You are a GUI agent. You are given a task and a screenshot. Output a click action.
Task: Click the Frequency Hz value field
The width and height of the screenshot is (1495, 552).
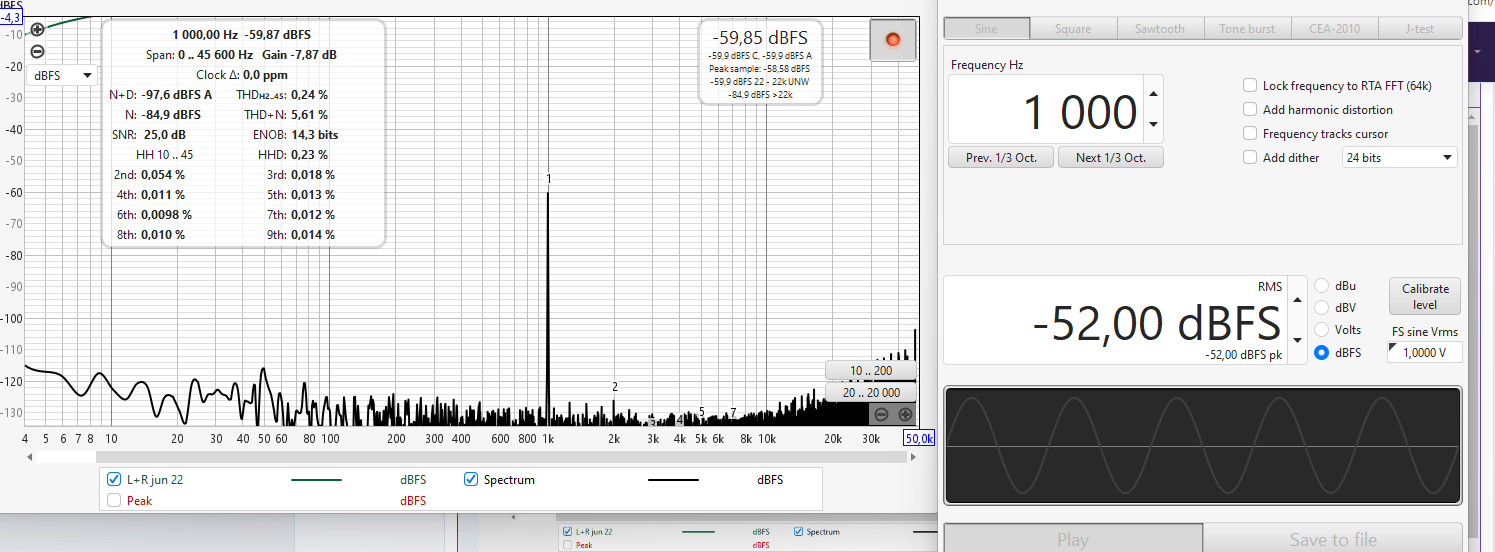pos(1047,110)
